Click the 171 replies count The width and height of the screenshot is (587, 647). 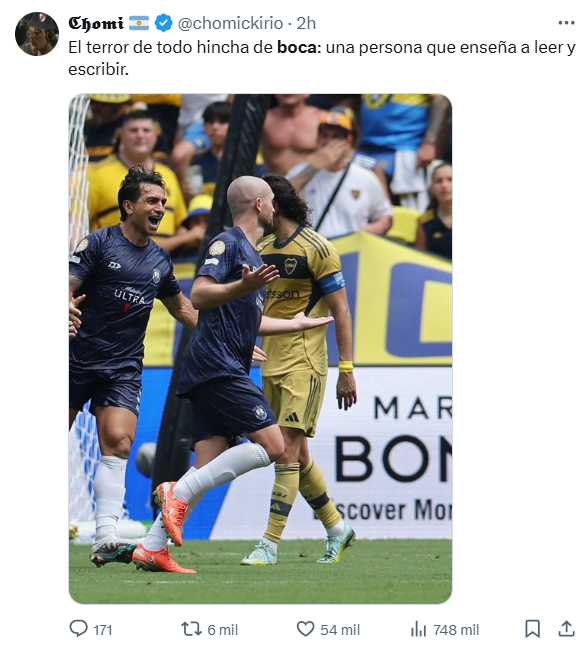103,630
